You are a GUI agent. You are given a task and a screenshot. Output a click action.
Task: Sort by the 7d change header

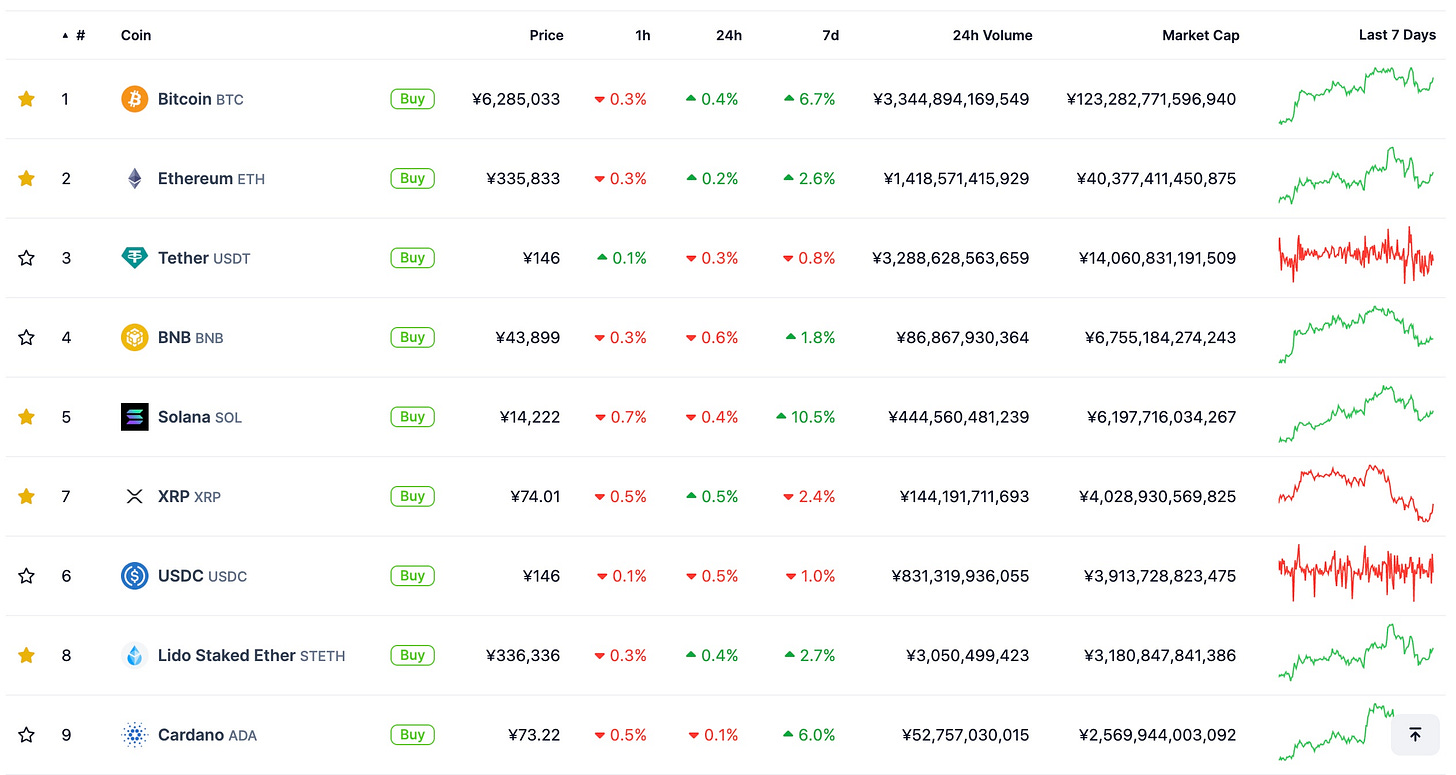[831, 35]
